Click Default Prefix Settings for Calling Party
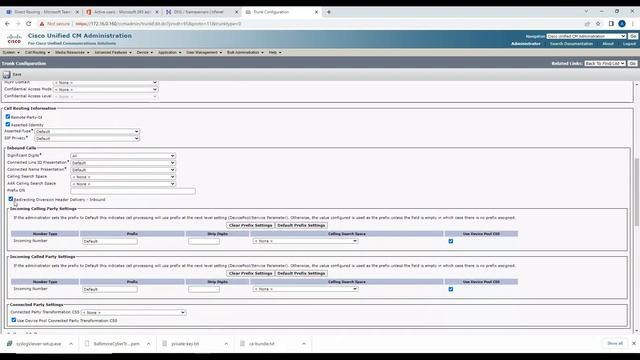 click(301, 225)
